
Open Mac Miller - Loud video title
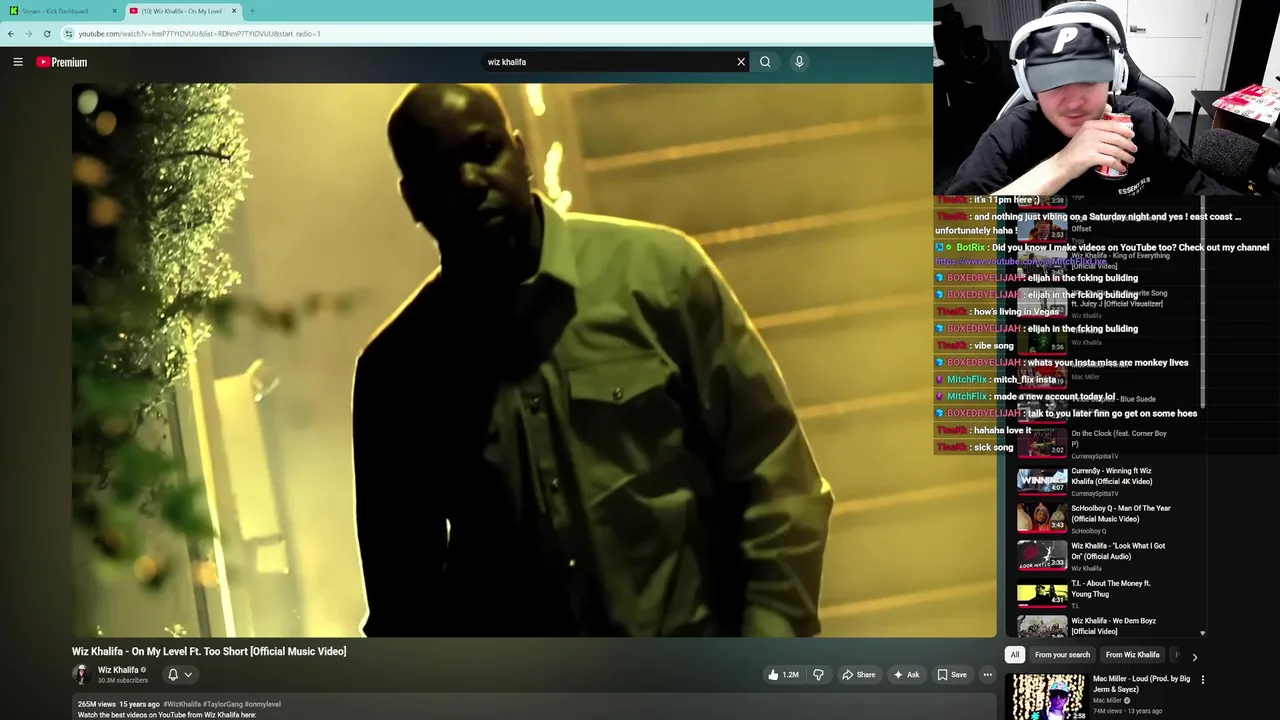click(1141, 684)
